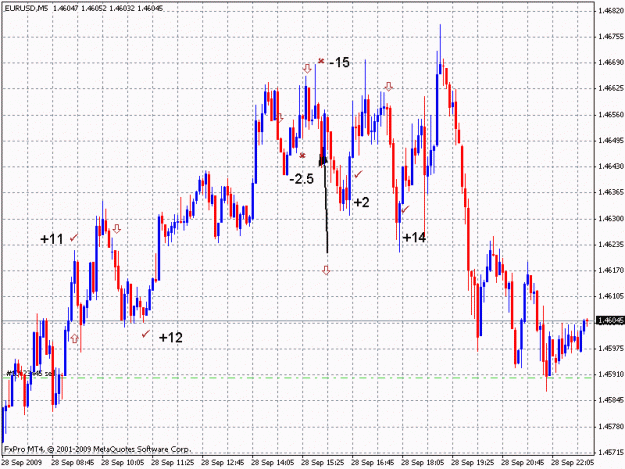Click the time axis label 28 Sep 12:45
This screenshot has width=625, height=469.
tap(223, 463)
